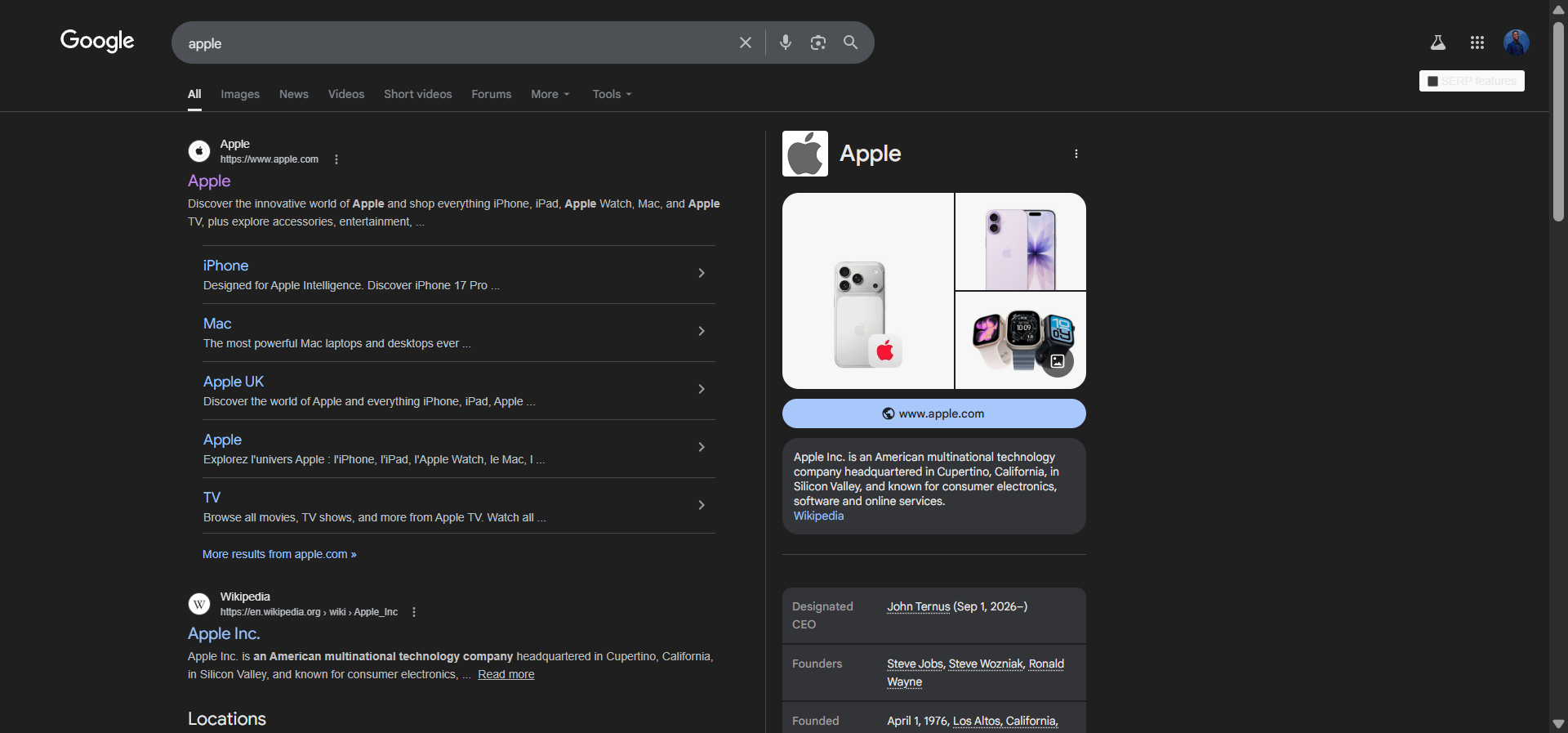Click the page vertical scrollbar thumb
1568x733 pixels.
pyautogui.click(x=1558, y=123)
